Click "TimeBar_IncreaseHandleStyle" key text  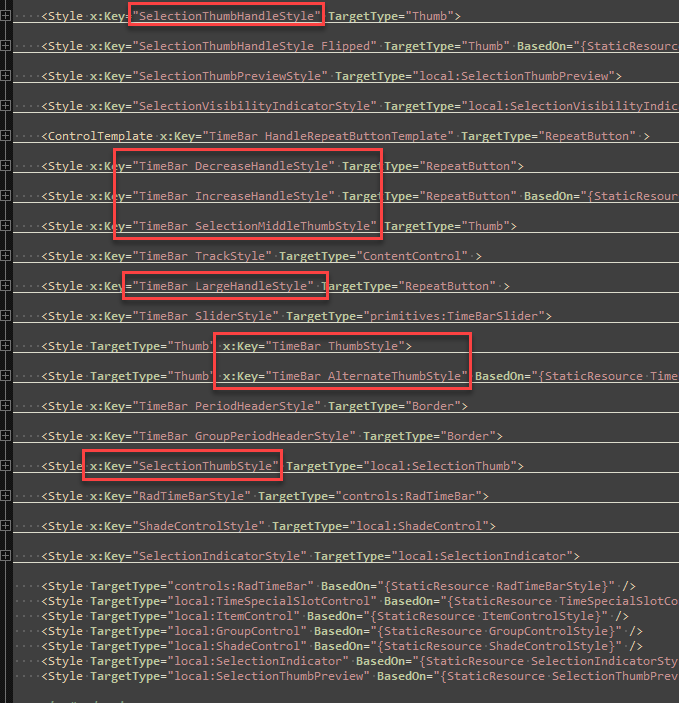(234, 196)
